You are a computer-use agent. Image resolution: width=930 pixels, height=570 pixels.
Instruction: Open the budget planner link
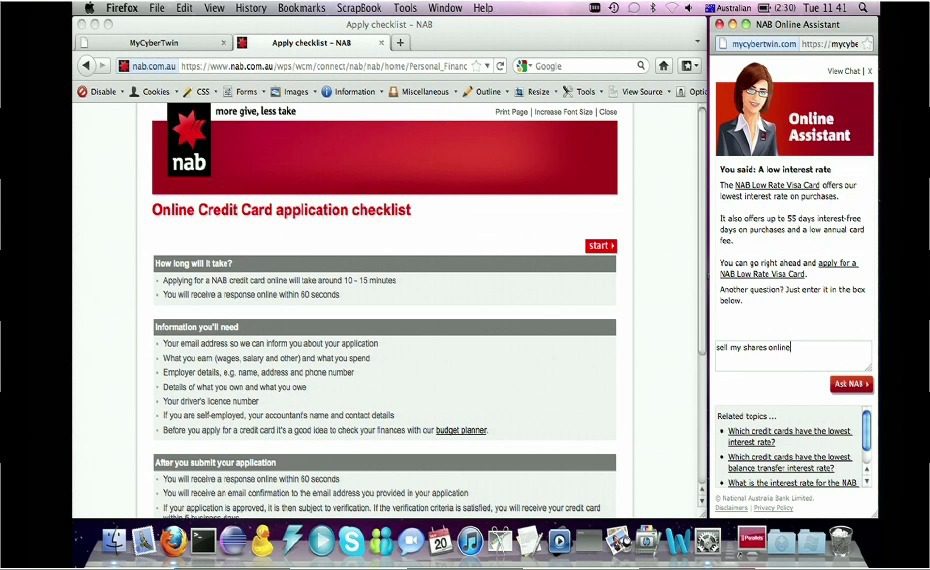(x=461, y=431)
